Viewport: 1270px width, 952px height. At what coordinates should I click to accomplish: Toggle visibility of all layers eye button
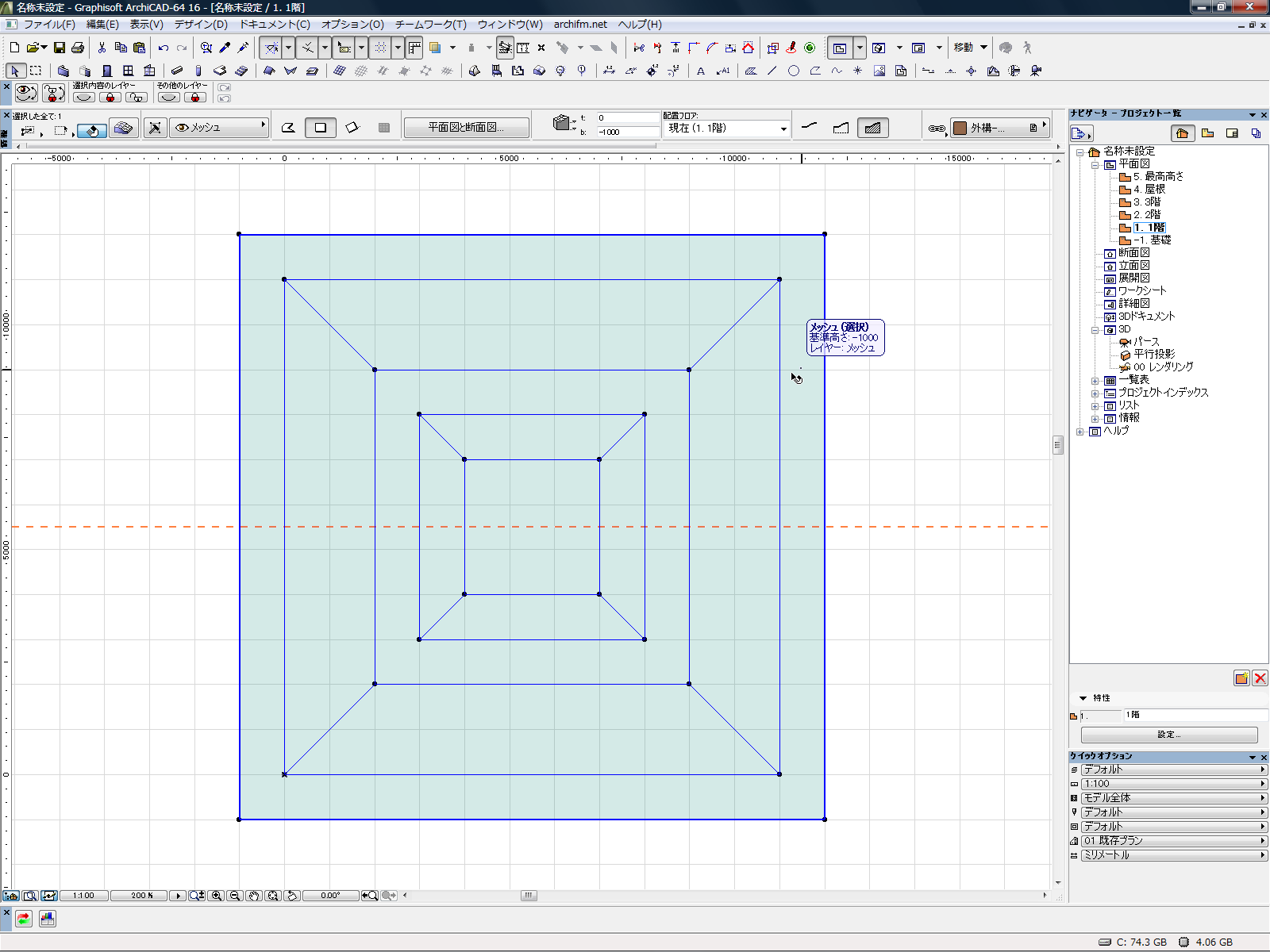26,93
